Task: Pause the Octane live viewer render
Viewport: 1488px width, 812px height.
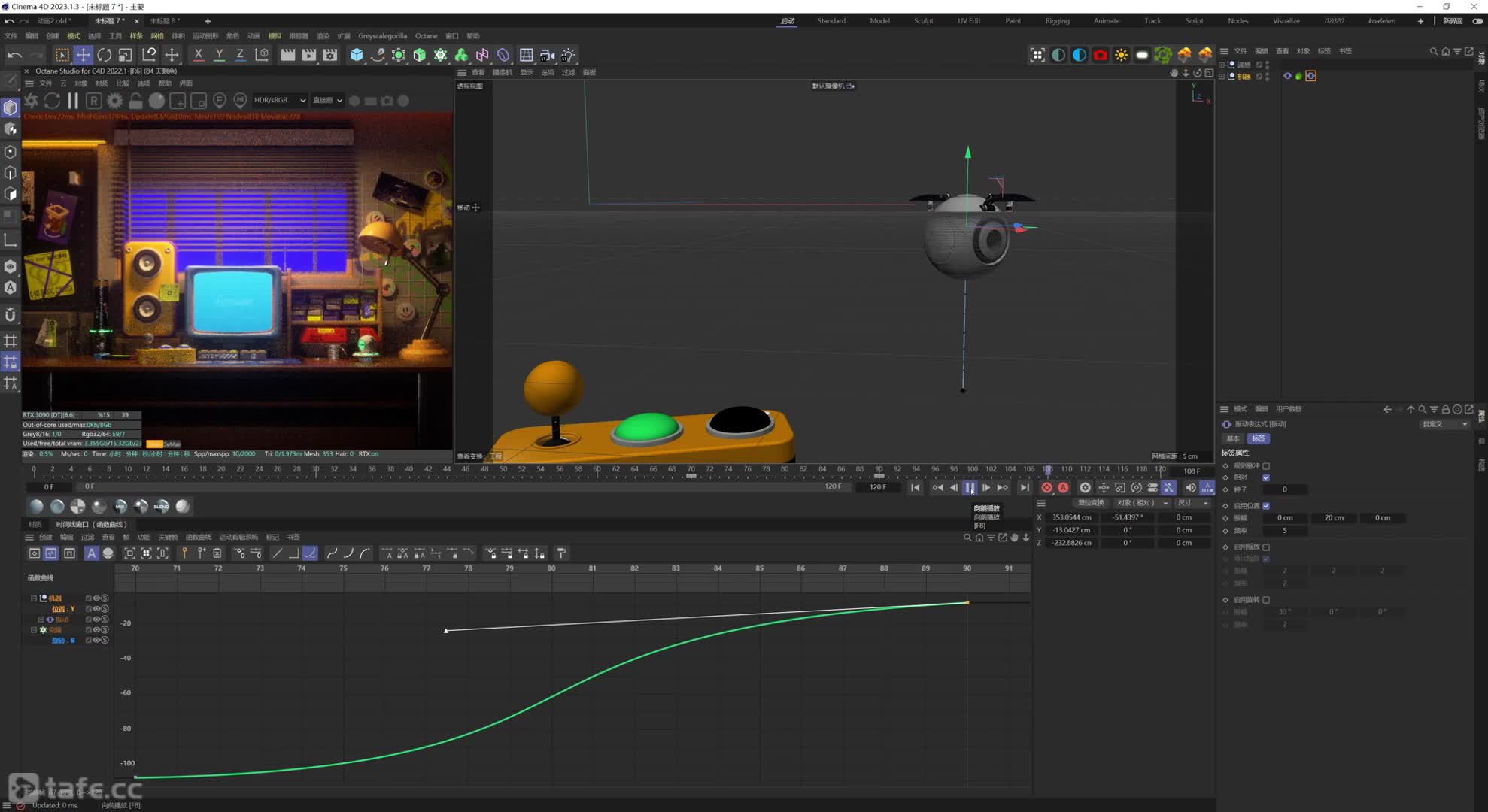Action: (x=73, y=100)
